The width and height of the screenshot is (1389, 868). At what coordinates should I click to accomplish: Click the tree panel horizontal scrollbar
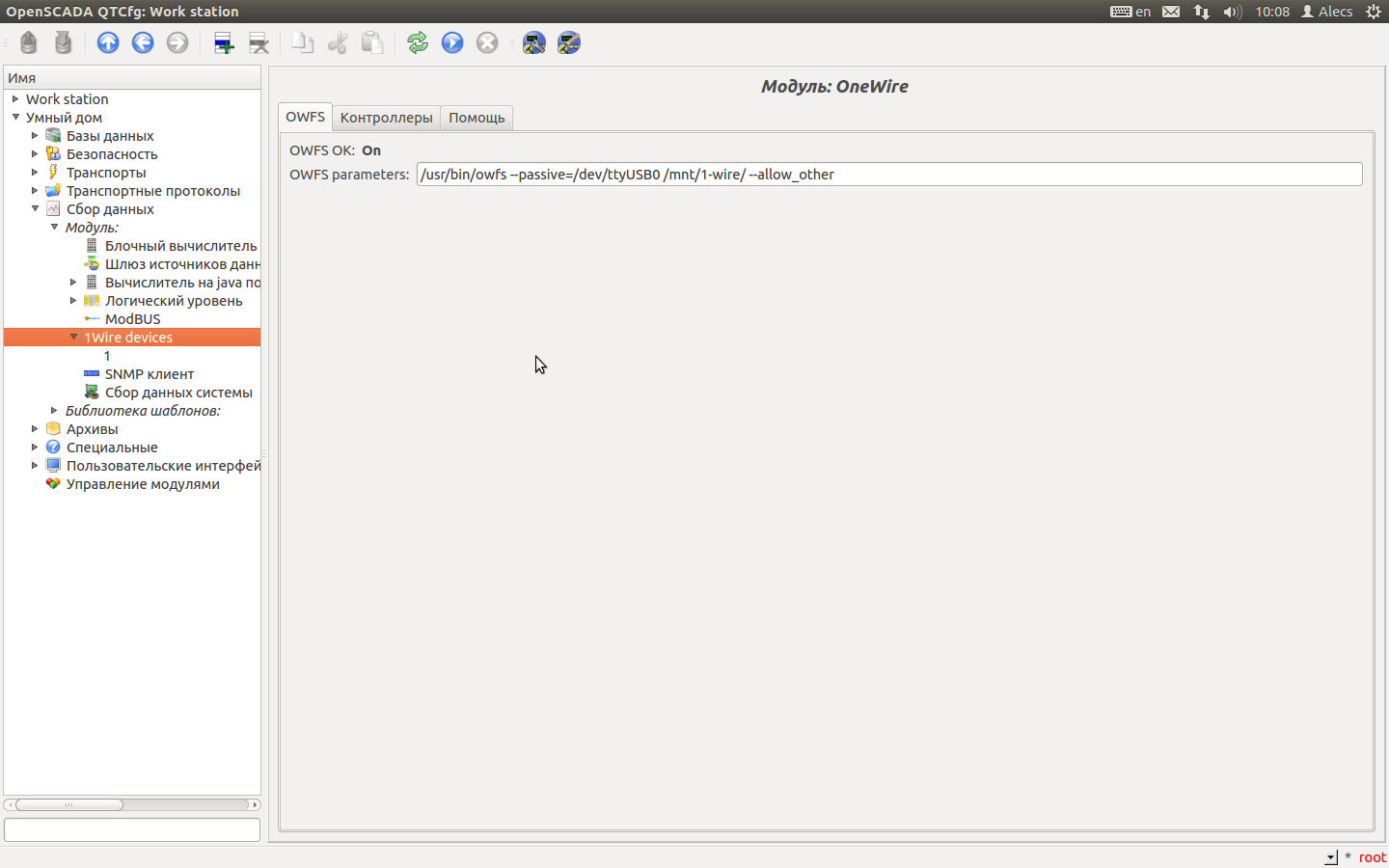132,804
